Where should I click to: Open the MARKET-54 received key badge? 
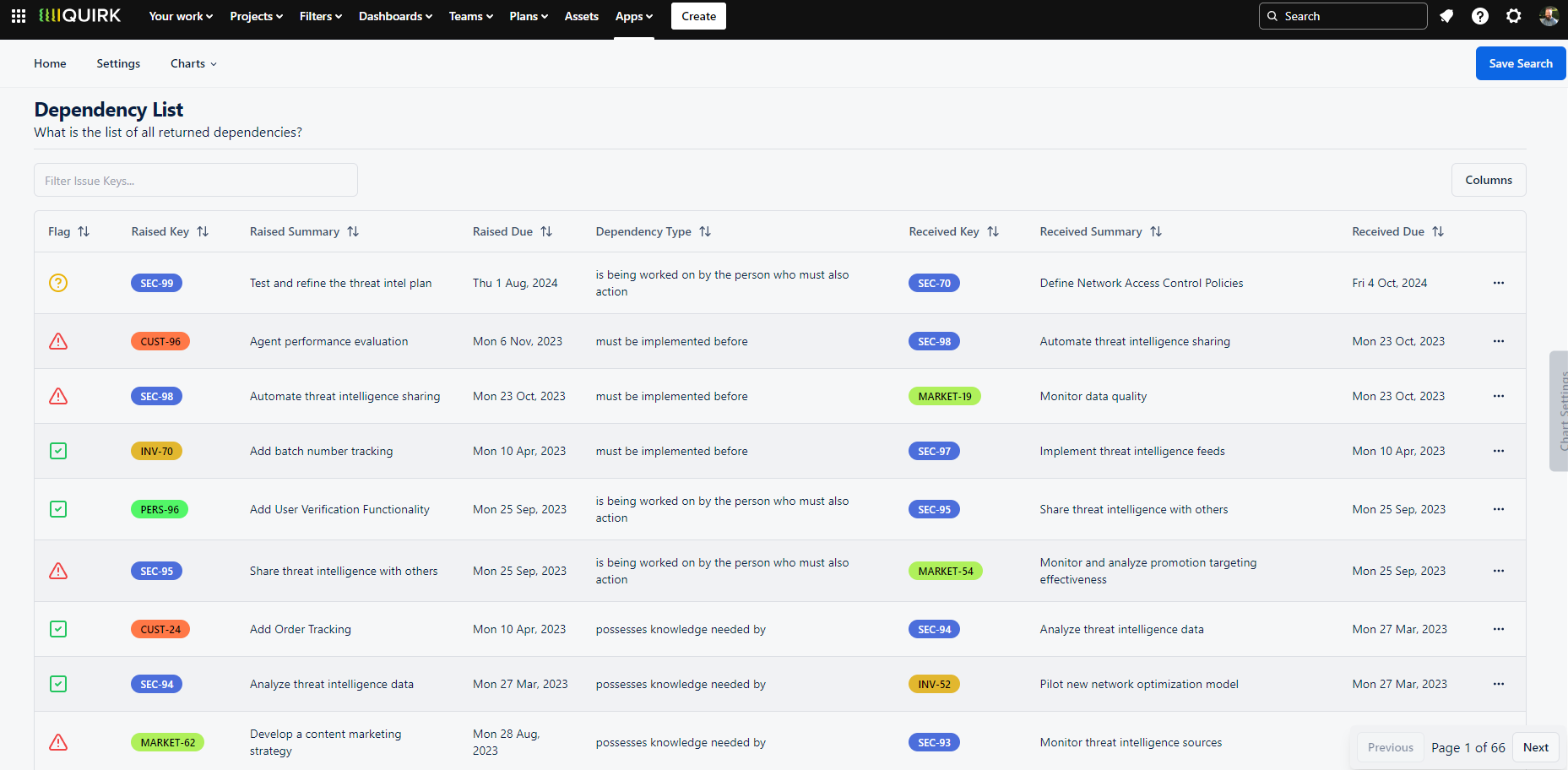tap(946, 571)
